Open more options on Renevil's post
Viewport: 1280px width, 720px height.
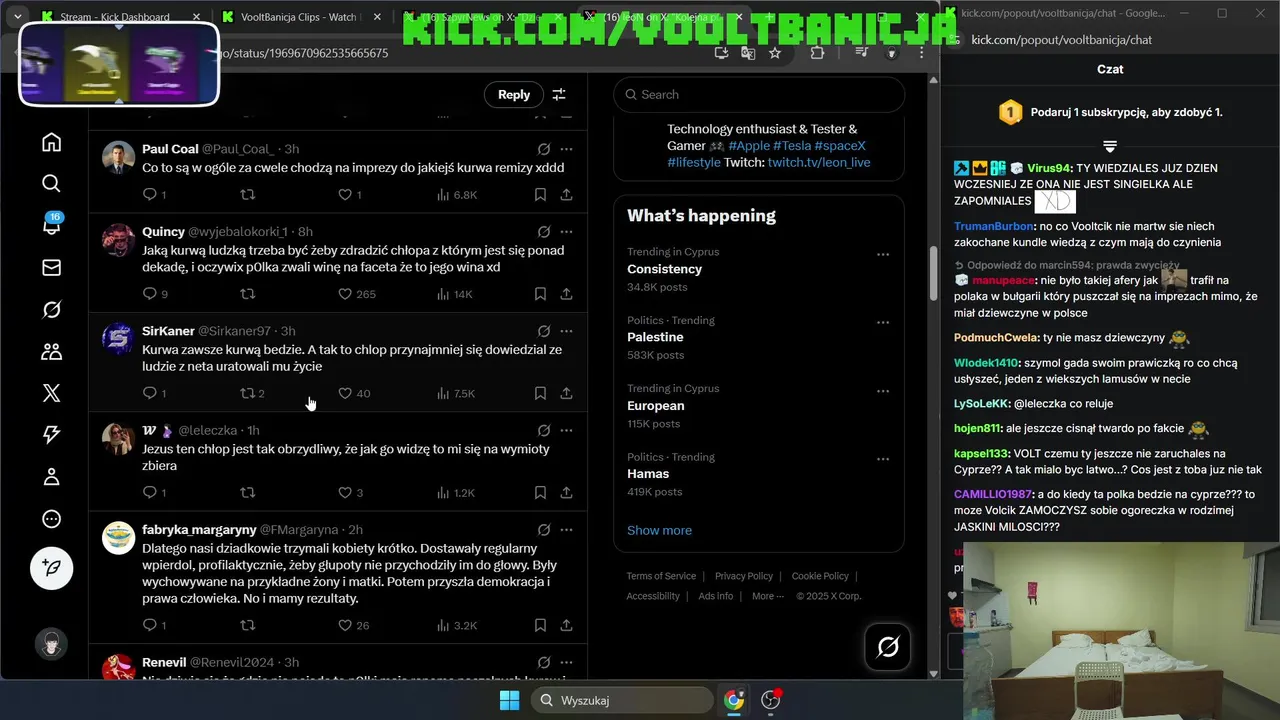[x=566, y=662]
